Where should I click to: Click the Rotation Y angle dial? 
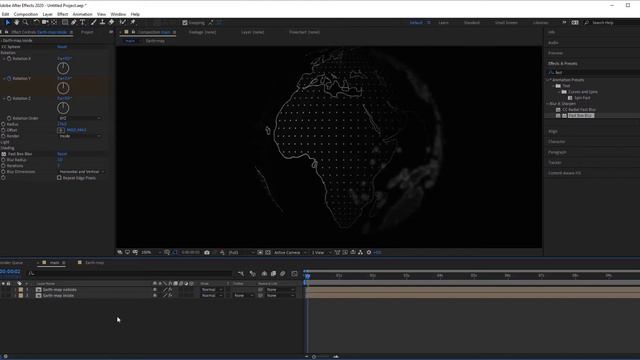63,88
